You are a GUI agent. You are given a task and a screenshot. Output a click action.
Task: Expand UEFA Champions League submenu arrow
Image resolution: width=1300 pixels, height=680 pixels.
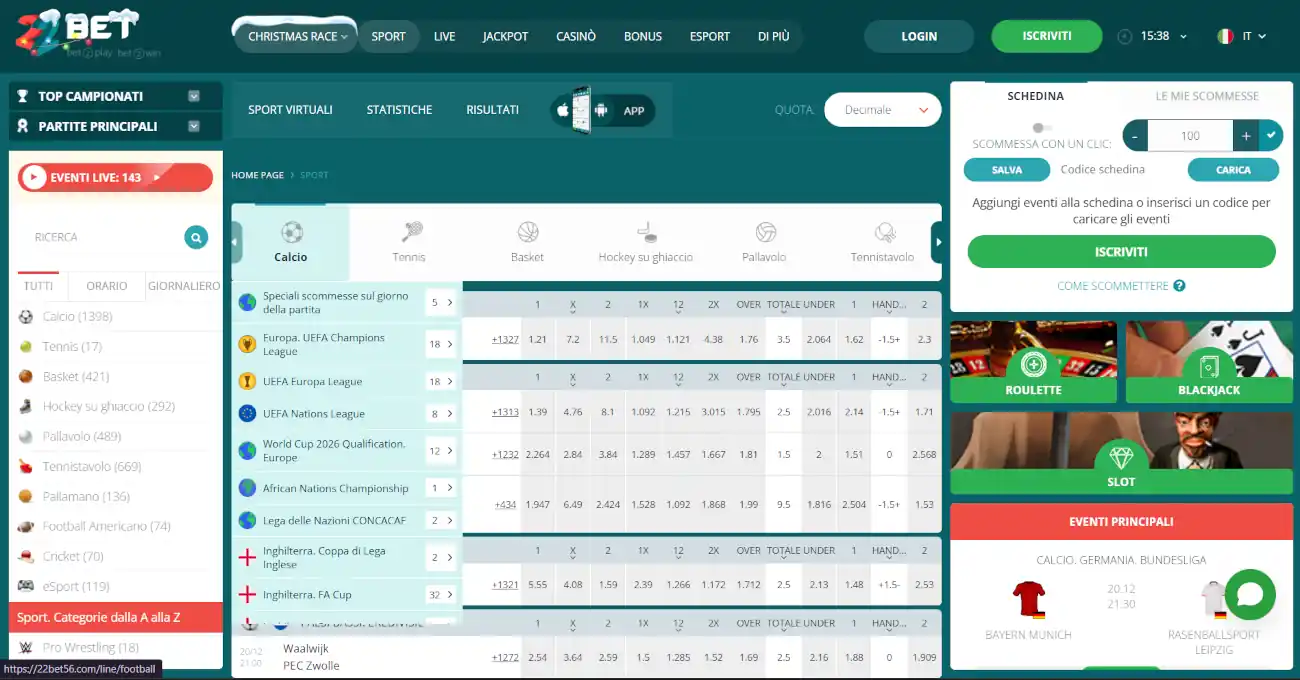click(450, 344)
